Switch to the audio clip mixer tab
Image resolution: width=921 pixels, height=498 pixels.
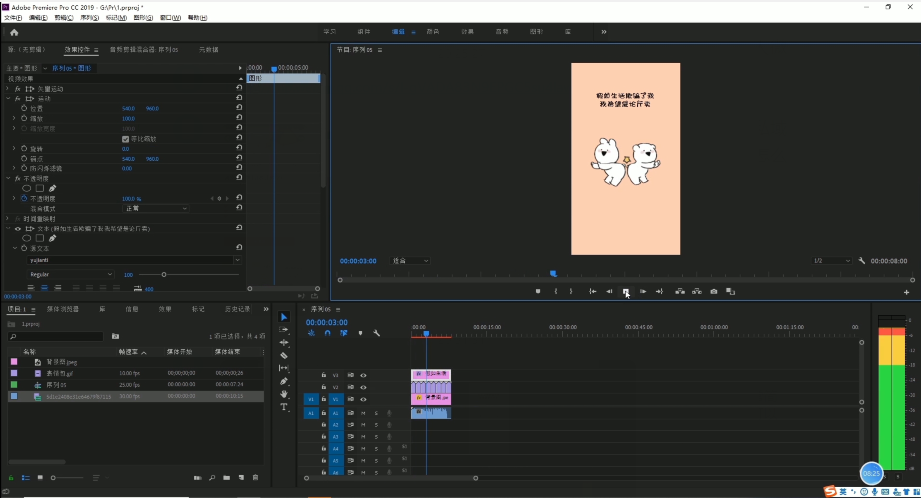[x=144, y=50]
